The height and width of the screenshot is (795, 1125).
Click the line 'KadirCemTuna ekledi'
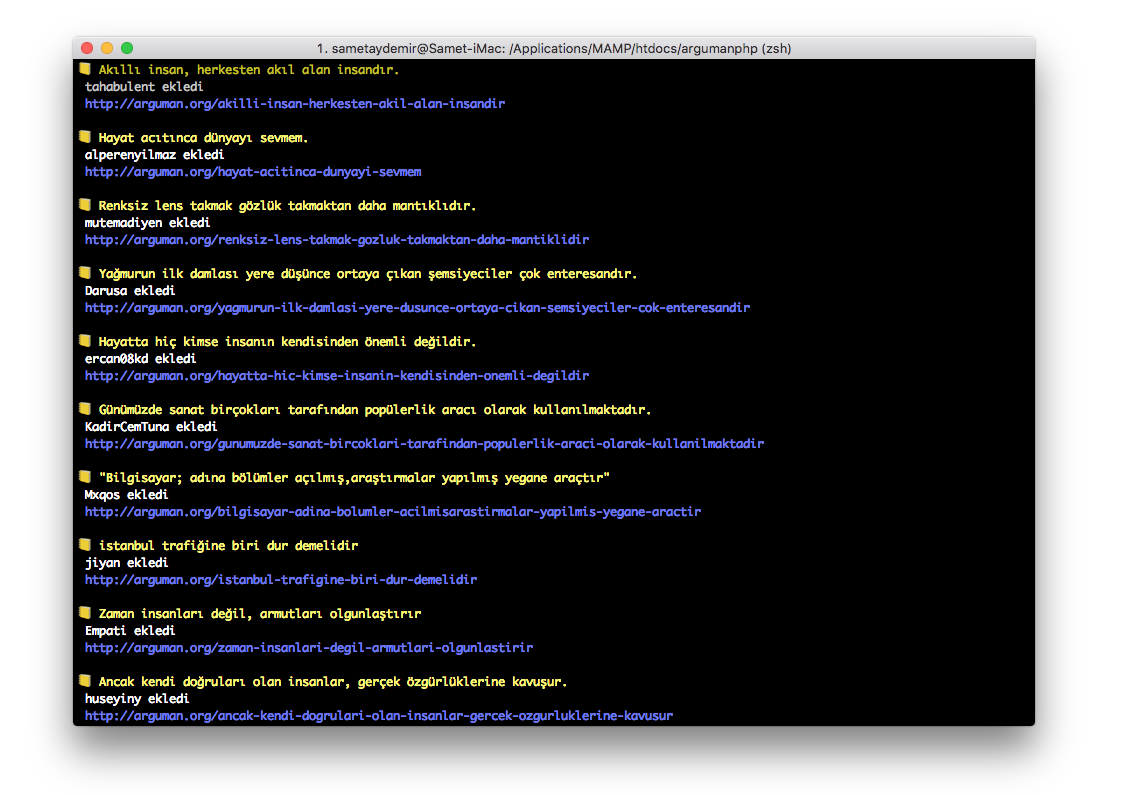[151, 427]
